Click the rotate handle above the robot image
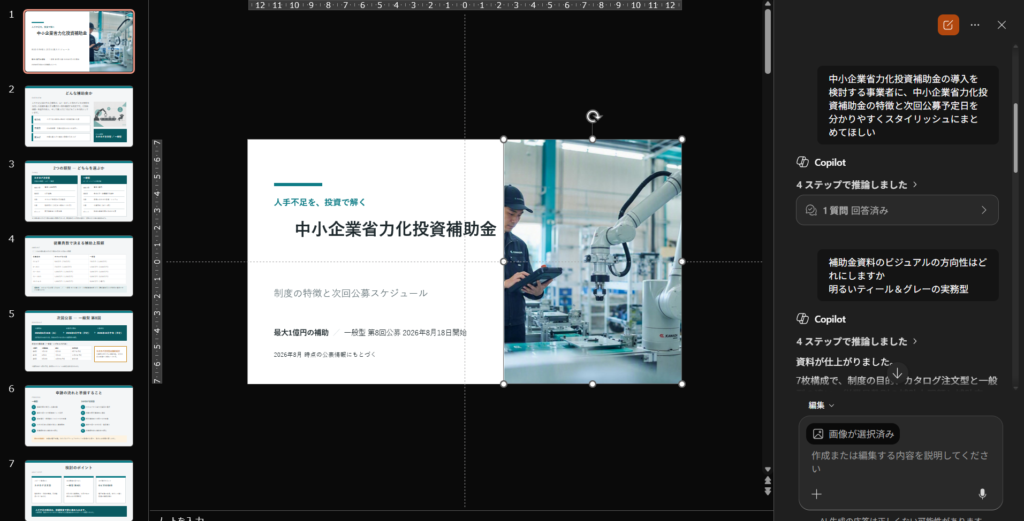Image resolution: width=1024 pixels, height=521 pixels. pos(593,117)
